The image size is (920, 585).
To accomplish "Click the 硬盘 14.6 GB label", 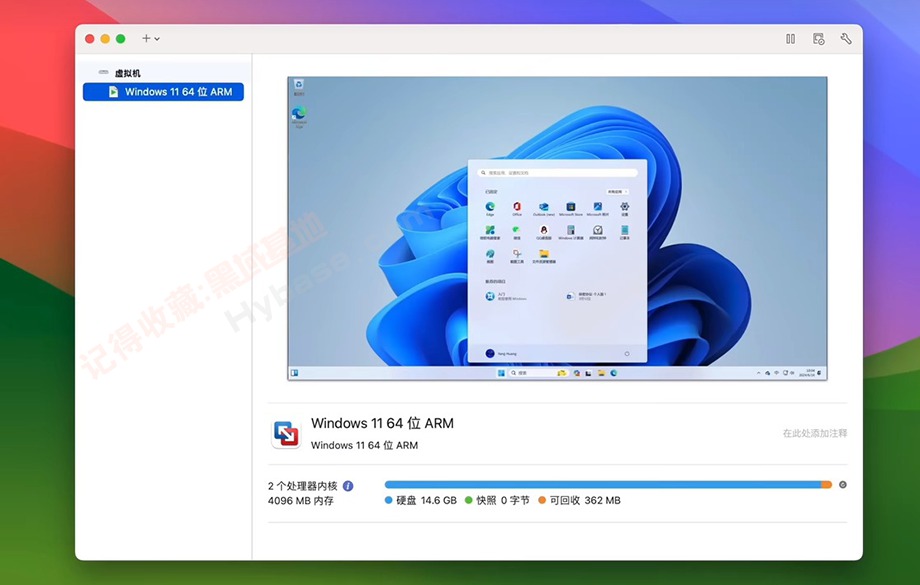I will [x=426, y=501].
